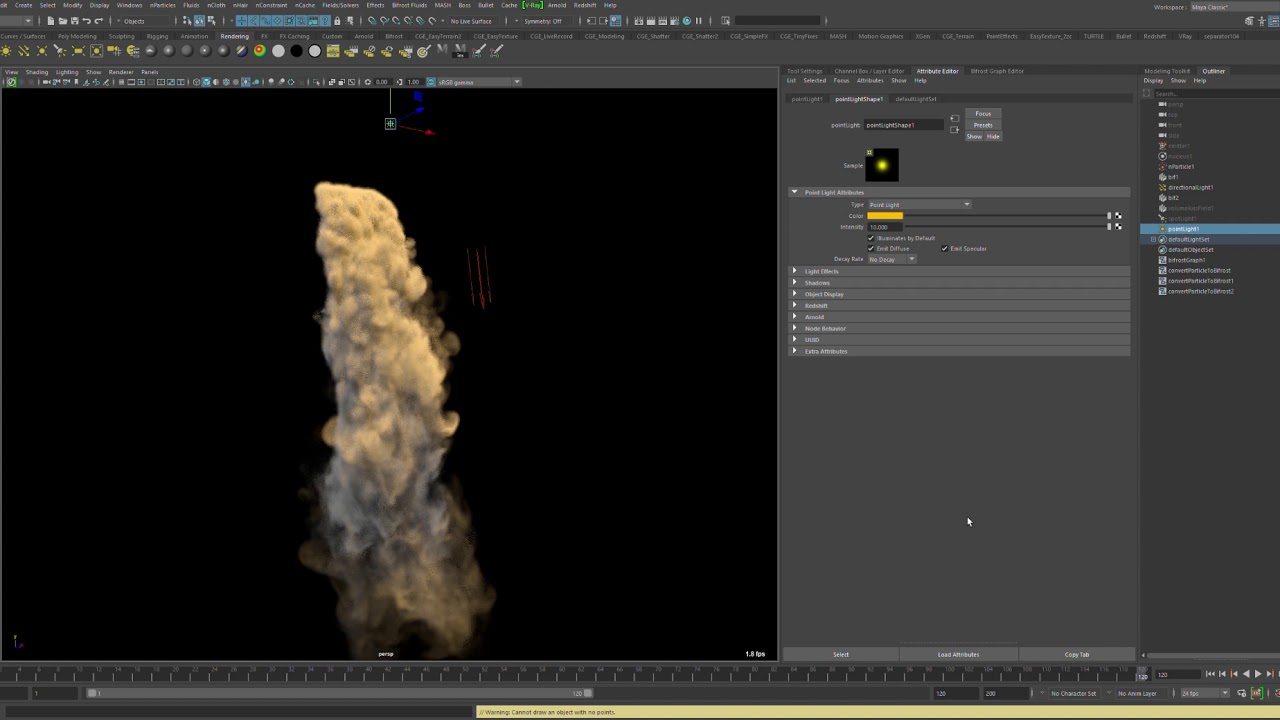Select the sun-shaped light icon on the Rendering shelf
Image resolution: width=1280 pixels, height=720 pixels.
tap(6, 51)
